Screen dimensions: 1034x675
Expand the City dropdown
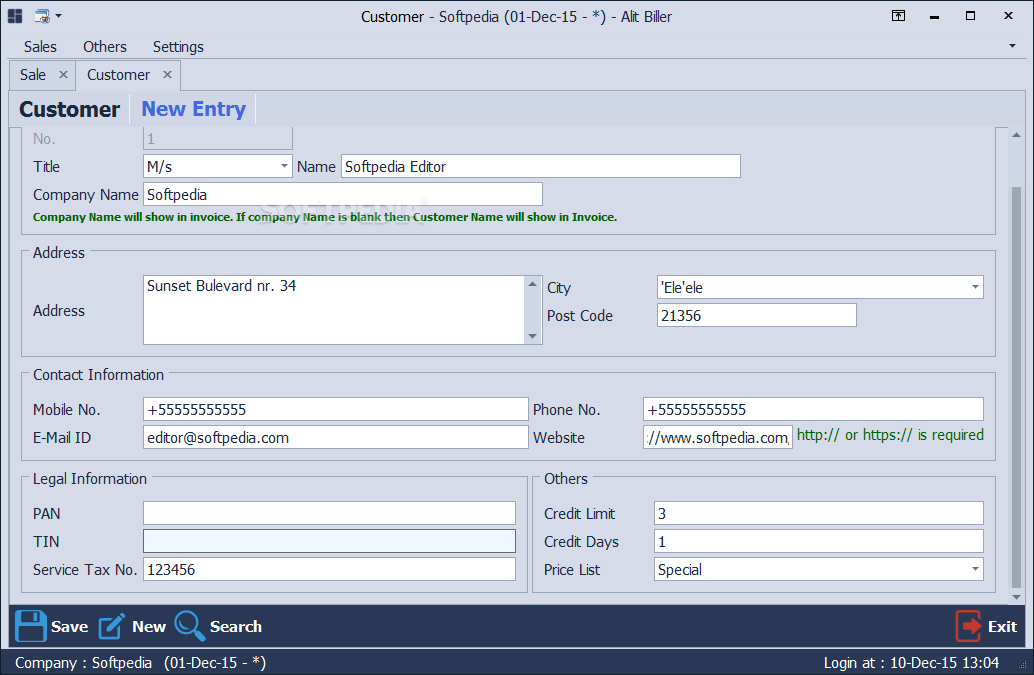tap(975, 287)
